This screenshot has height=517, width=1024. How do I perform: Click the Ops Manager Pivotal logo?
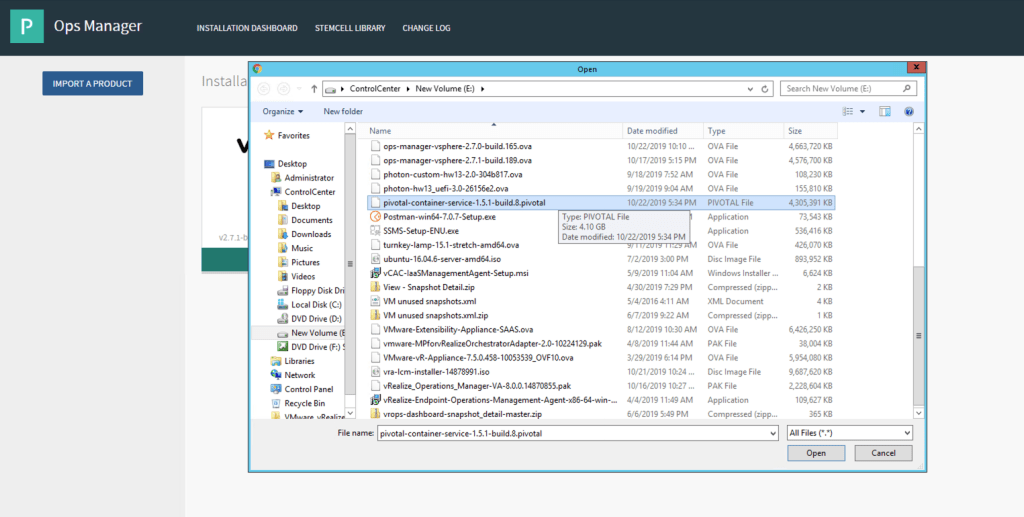coord(27,27)
